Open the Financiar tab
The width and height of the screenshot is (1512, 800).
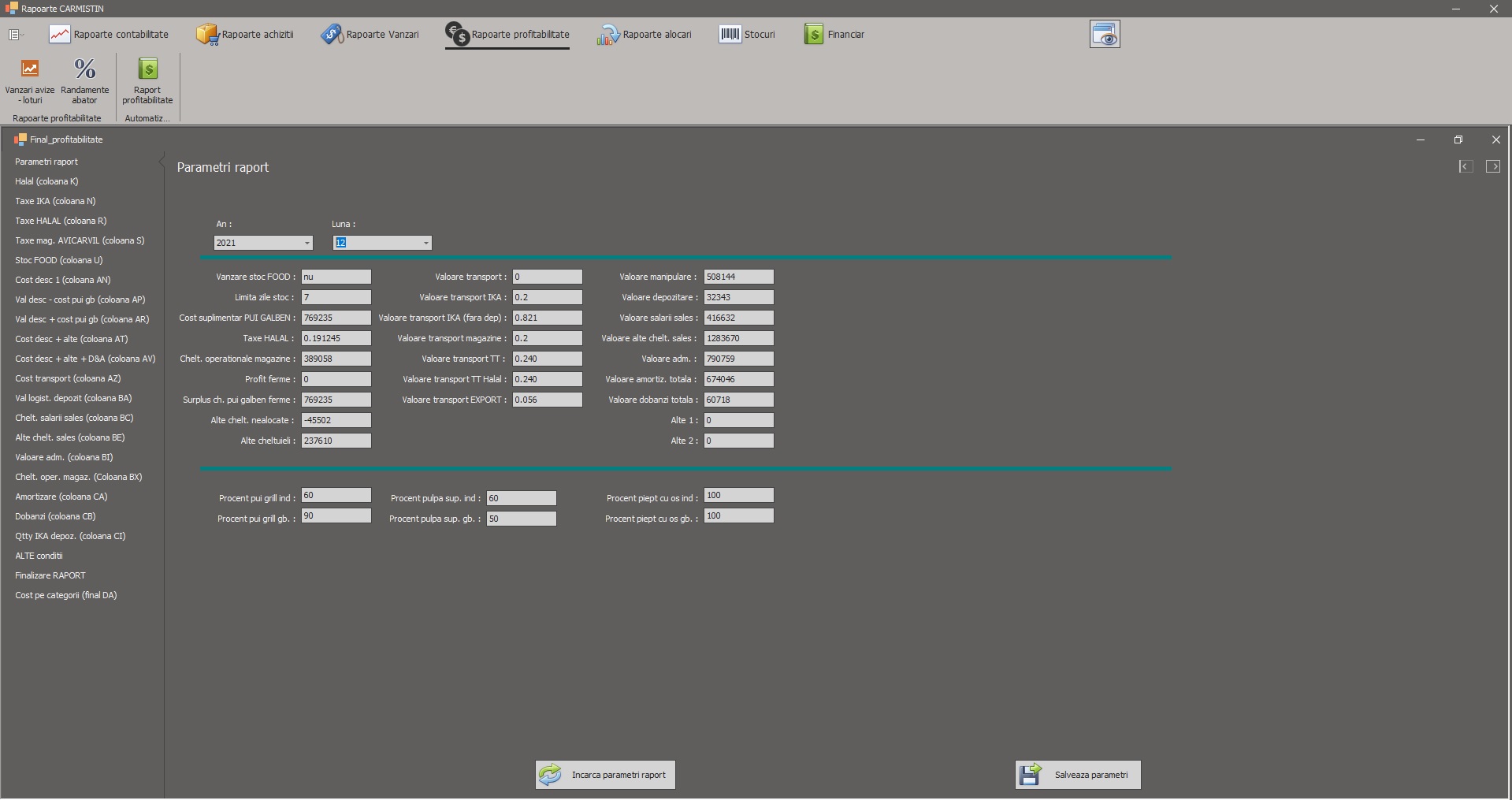coord(834,35)
